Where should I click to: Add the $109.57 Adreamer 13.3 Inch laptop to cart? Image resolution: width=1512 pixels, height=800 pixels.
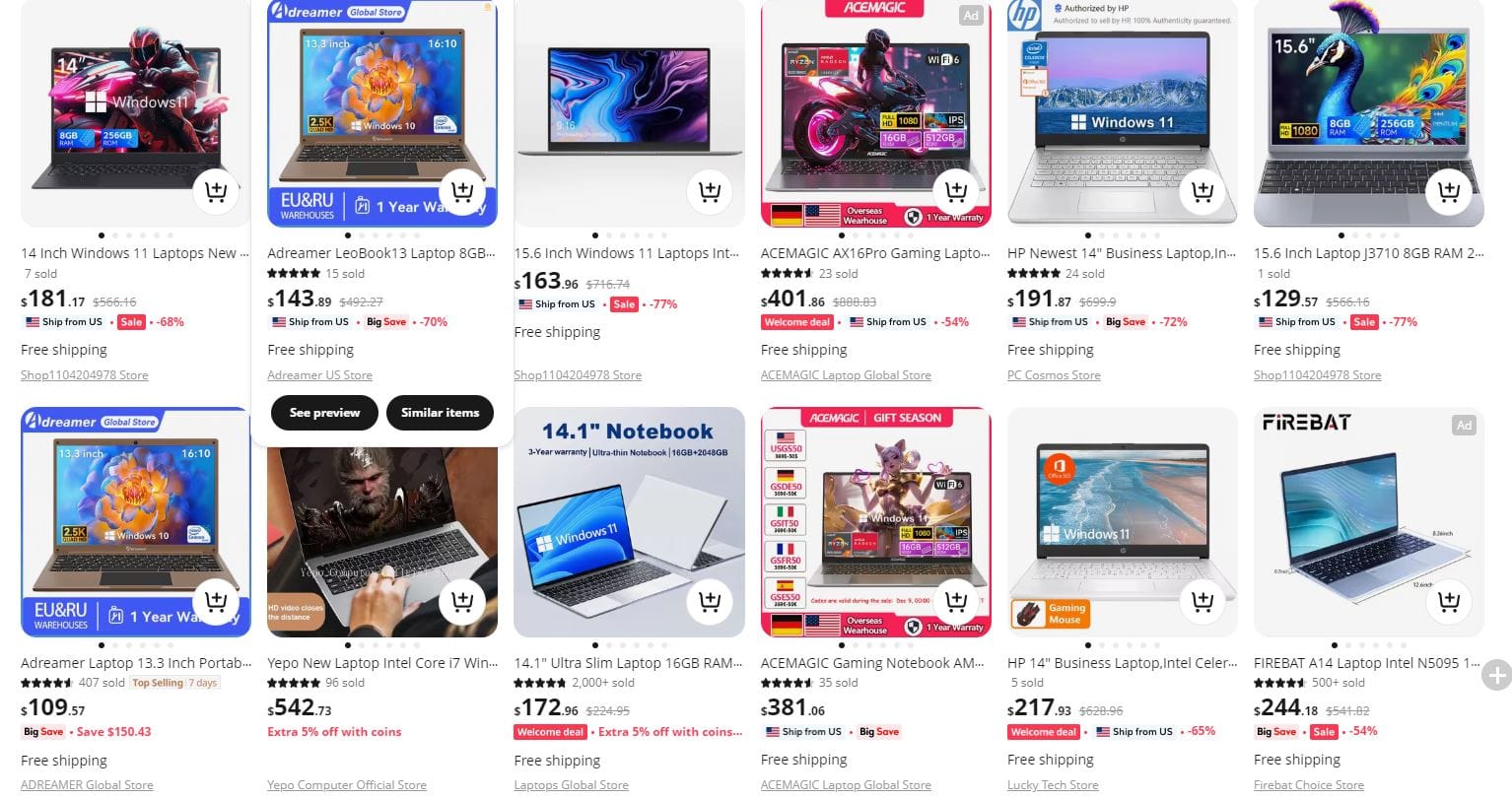tap(216, 601)
